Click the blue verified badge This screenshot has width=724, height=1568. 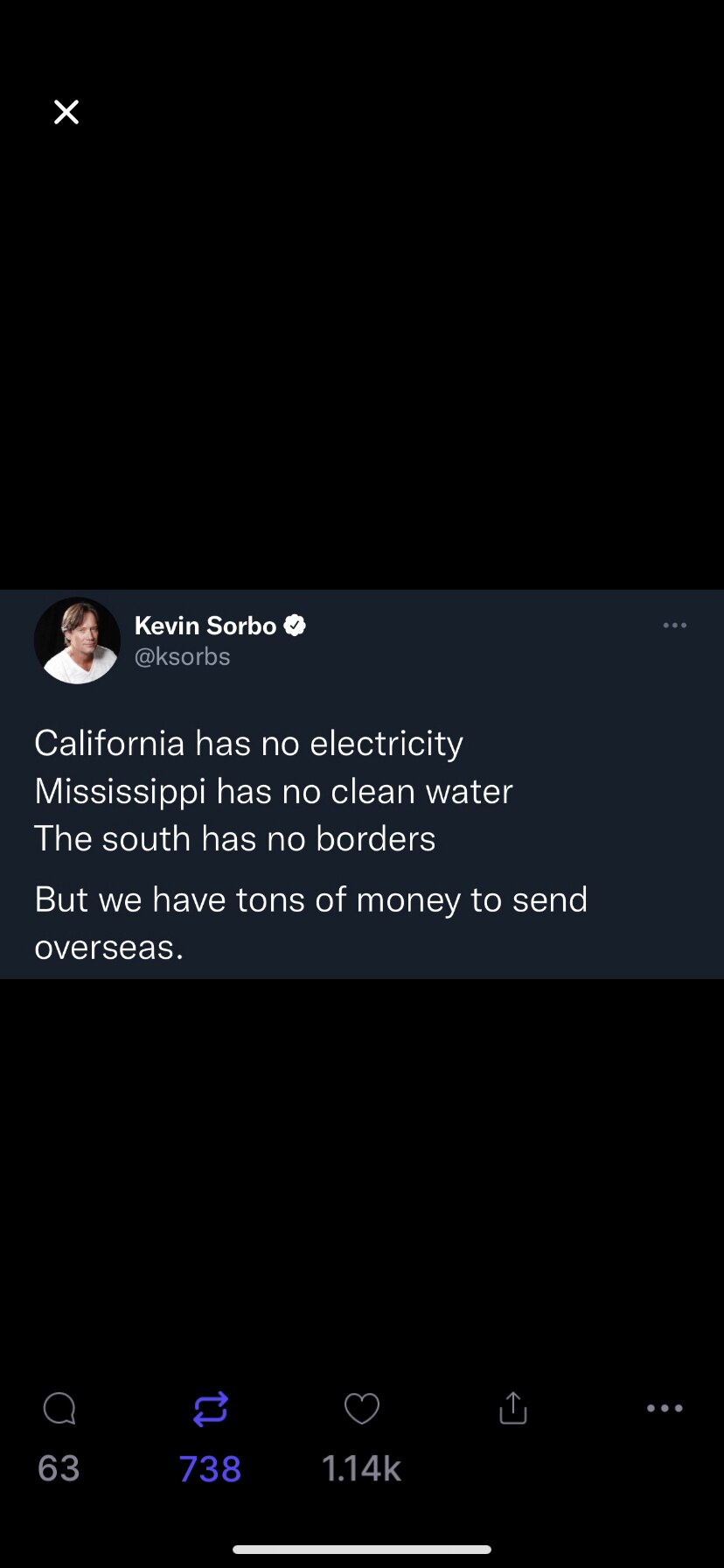(x=296, y=626)
